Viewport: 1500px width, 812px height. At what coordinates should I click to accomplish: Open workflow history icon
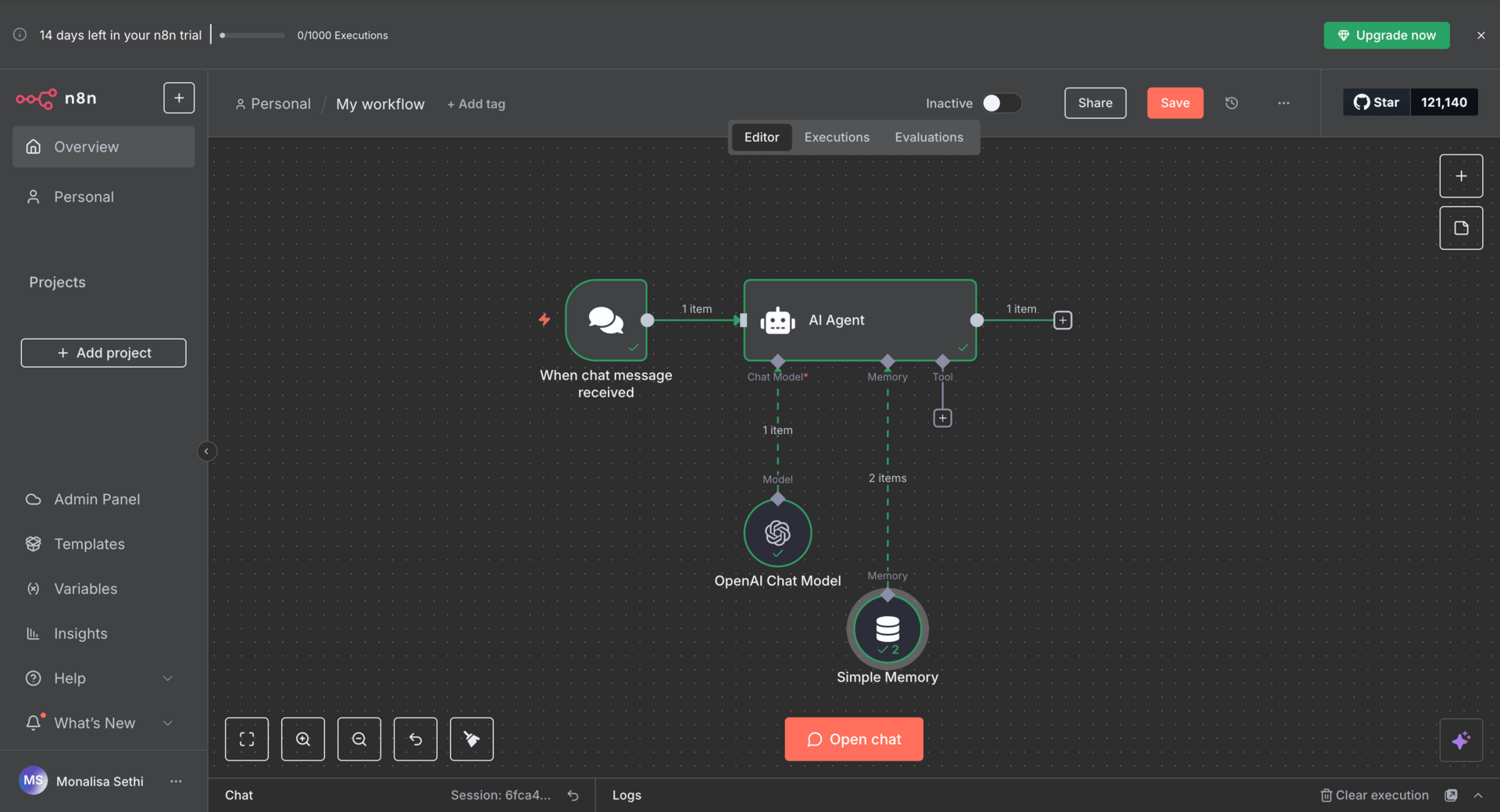[x=1231, y=103]
